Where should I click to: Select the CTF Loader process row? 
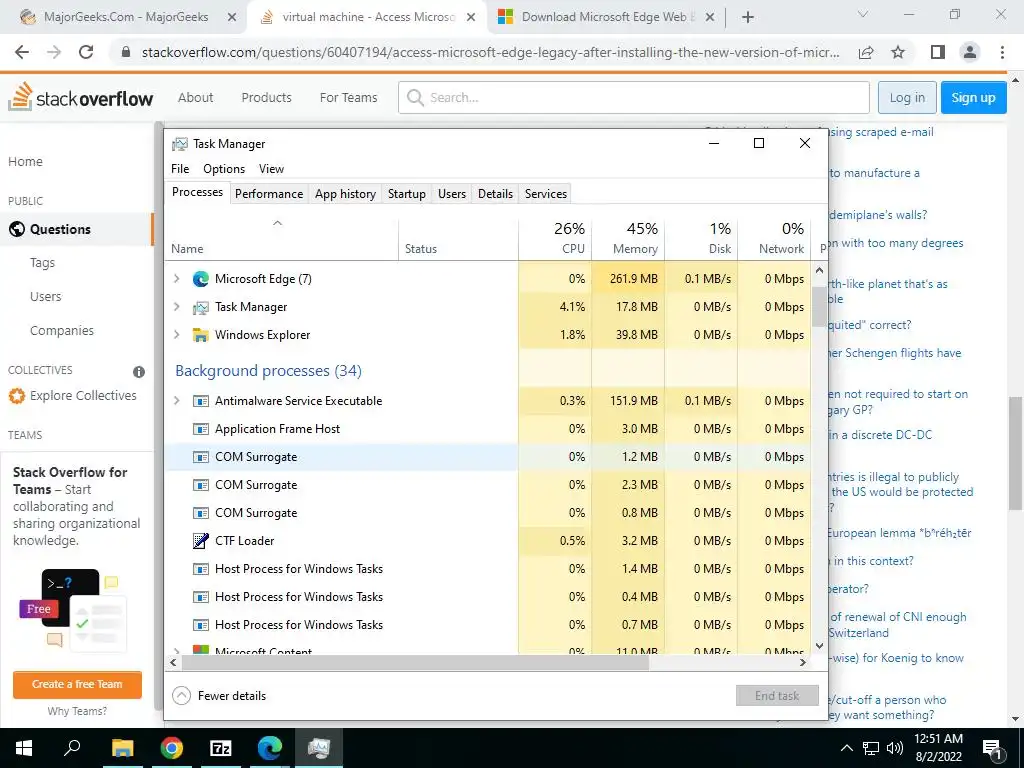[x=488, y=541]
